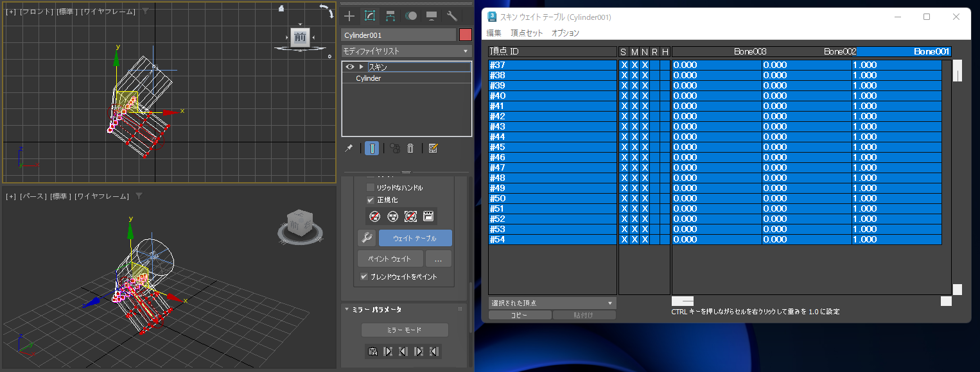
Task: Open [パース] viewport view menu
Action: [x=34, y=196]
